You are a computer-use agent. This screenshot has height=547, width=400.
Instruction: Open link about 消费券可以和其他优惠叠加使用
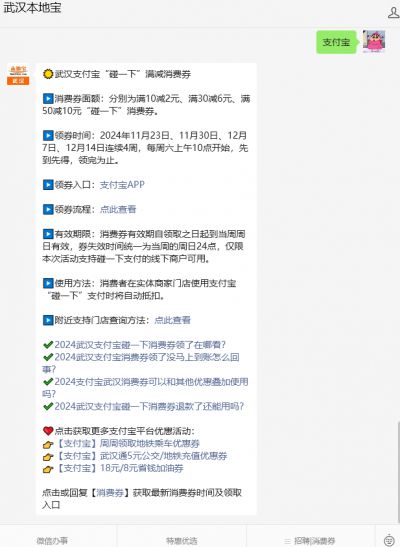point(145,388)
